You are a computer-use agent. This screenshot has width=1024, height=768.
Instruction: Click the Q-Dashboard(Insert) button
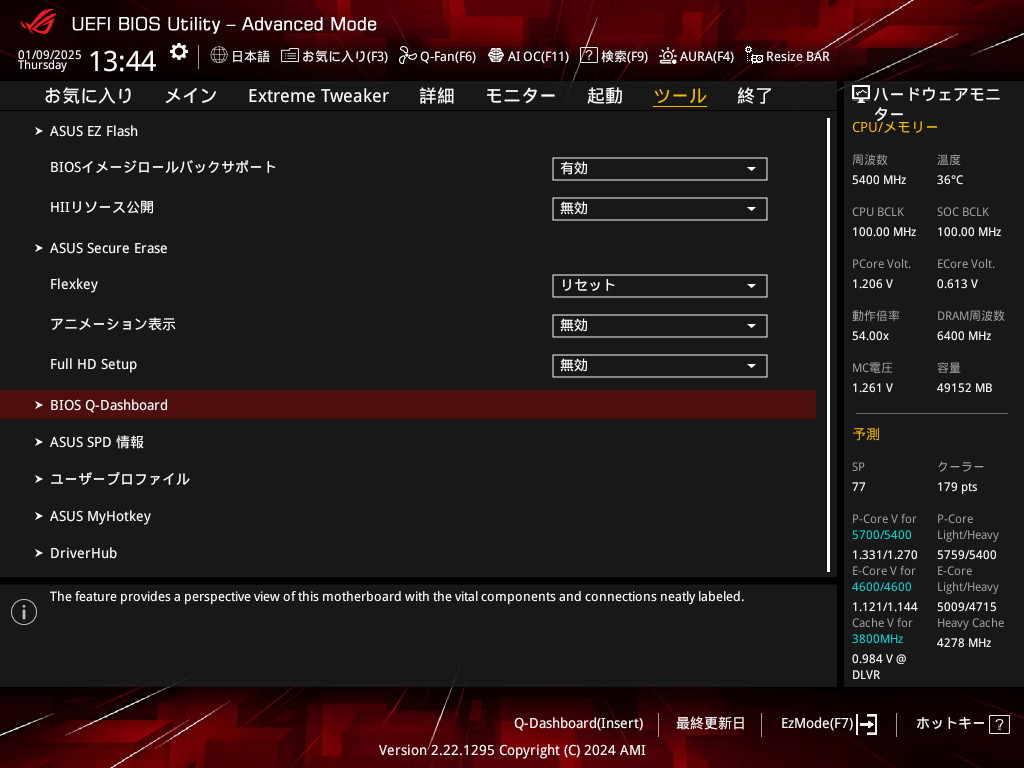click(x=578, y=724)
